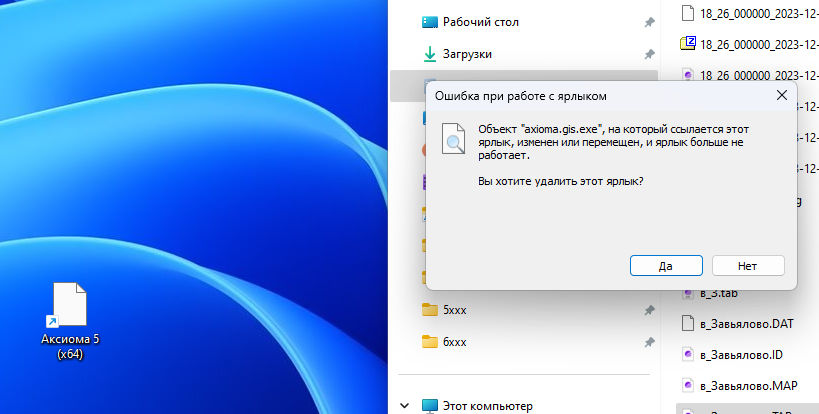Click the Загрузки download arrow icon

(x=429, y=54)
